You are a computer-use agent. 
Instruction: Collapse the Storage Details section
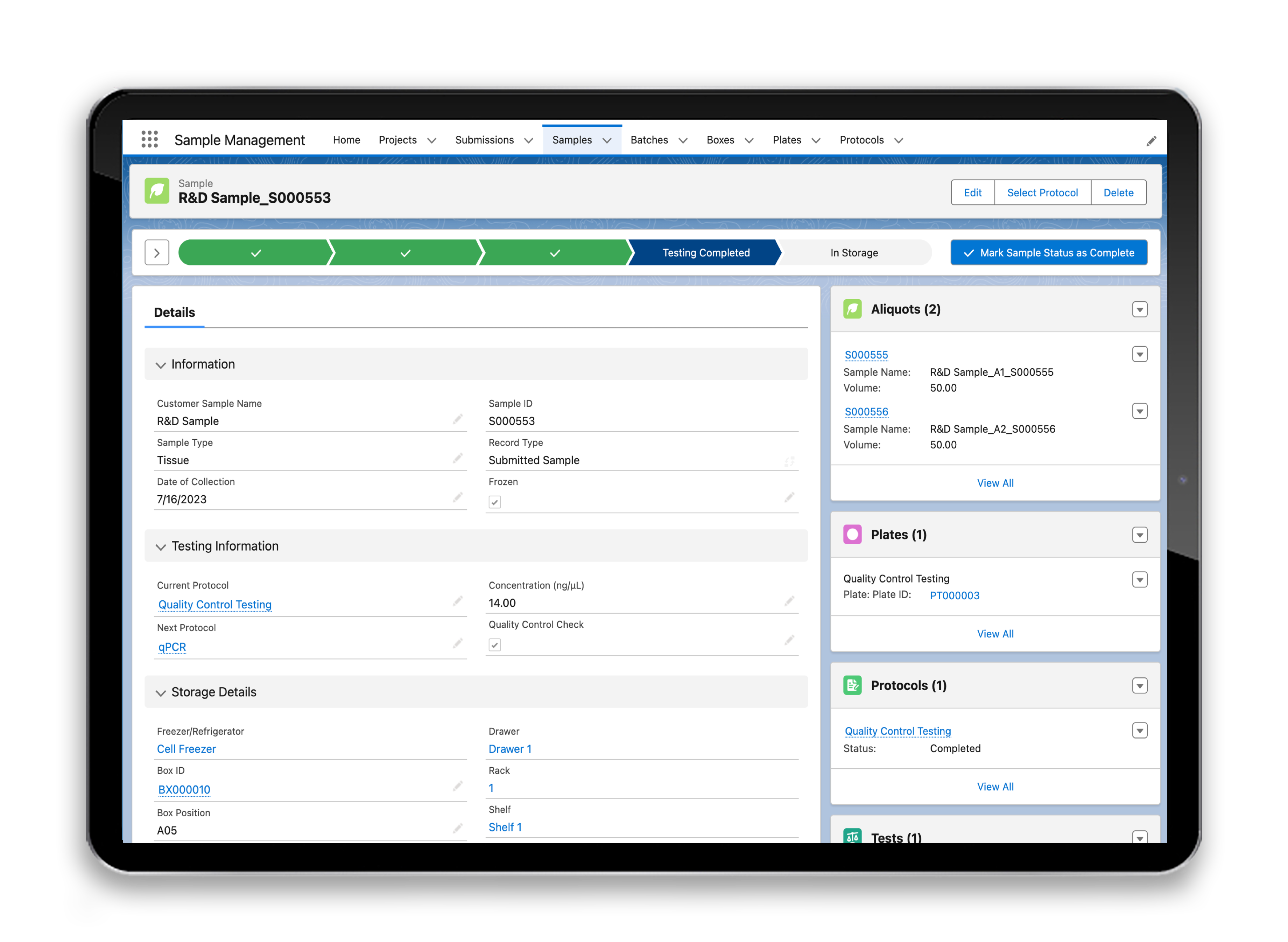[x=161, y=693]
